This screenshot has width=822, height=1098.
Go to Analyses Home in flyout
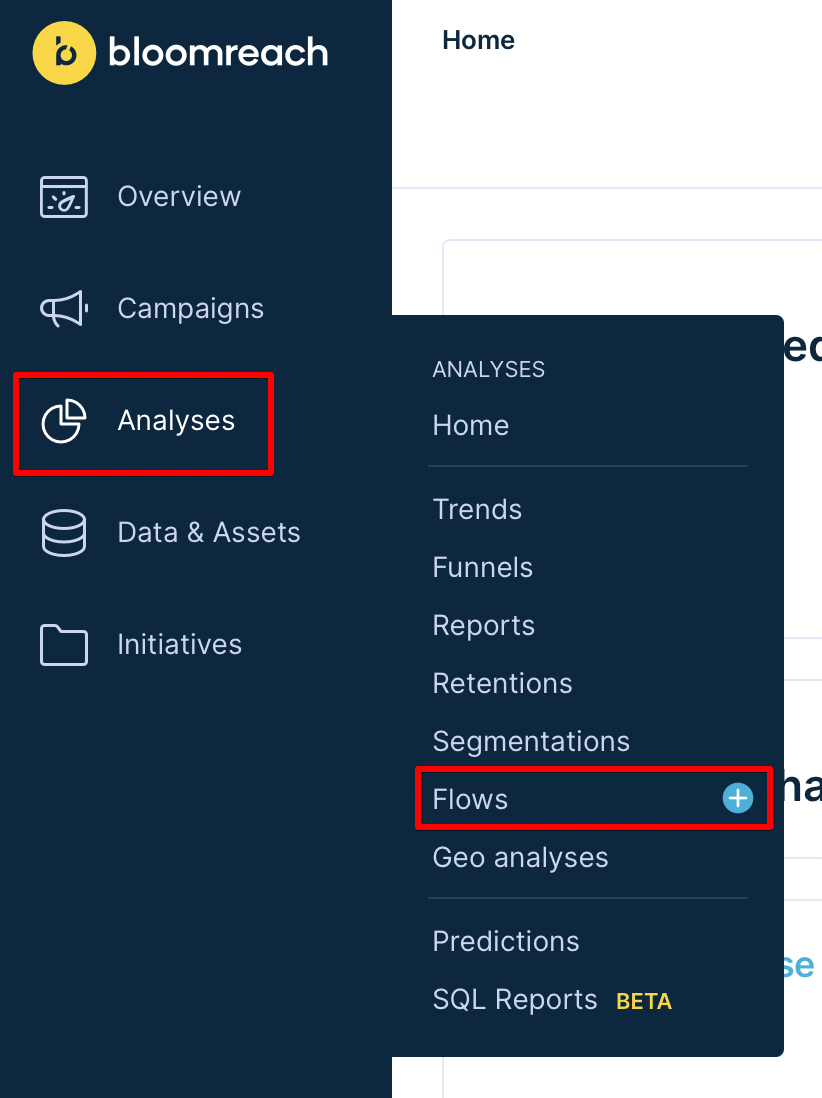[x=471, y=426]
